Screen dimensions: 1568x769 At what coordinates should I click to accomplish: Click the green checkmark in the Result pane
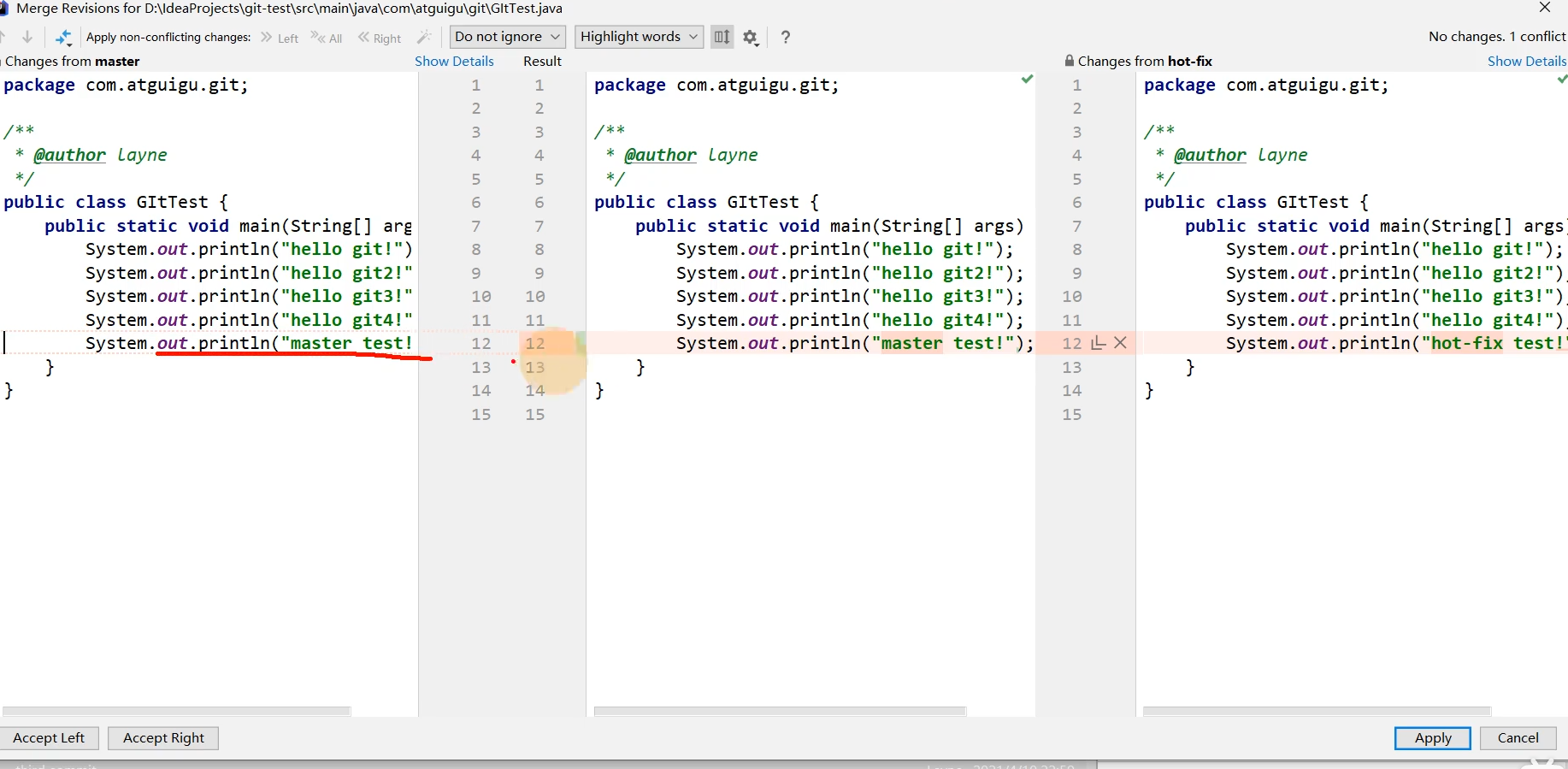(x=1027, y=79)
